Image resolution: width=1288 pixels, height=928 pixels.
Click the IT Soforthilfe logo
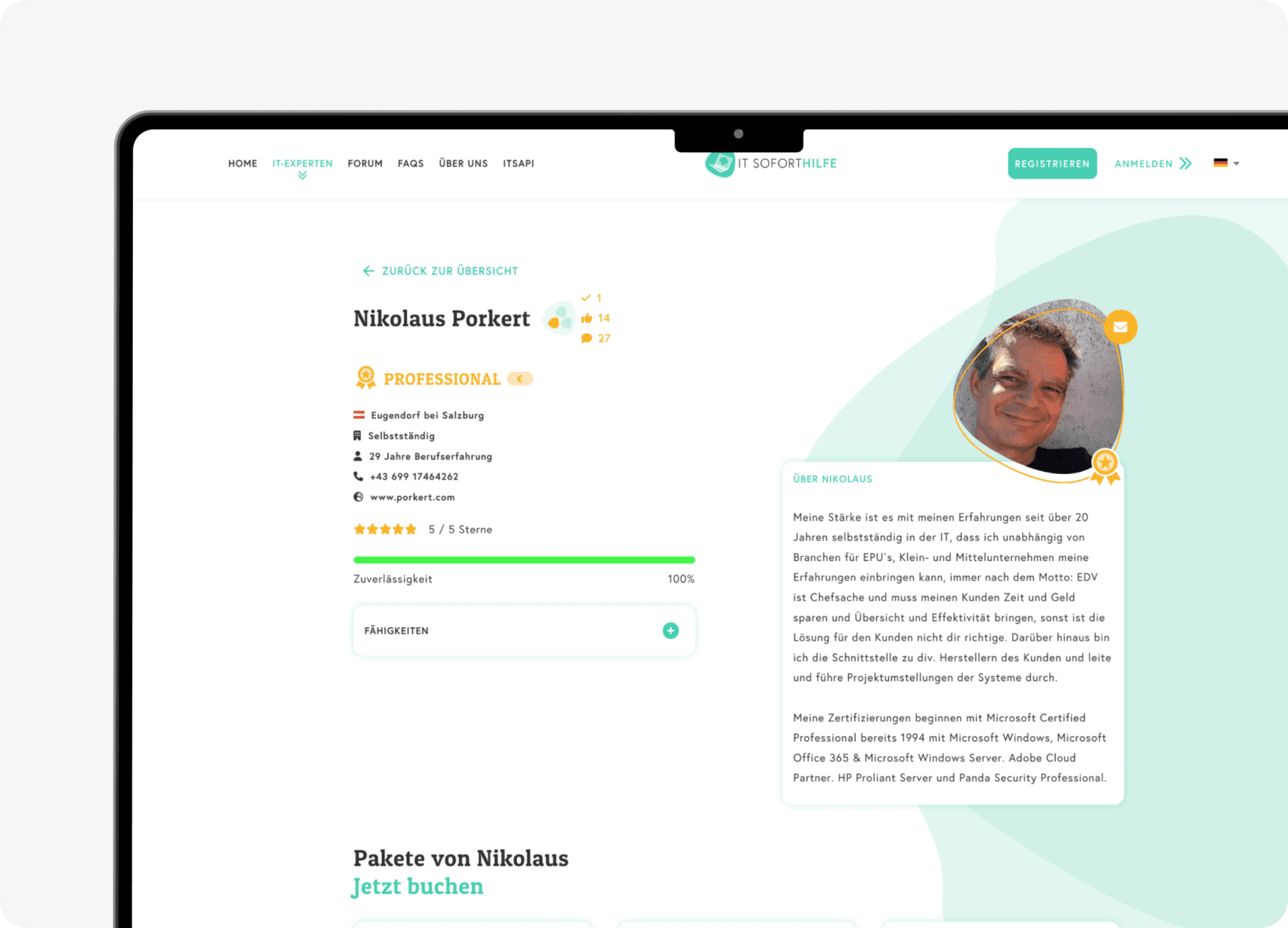[x=771, y=163]
